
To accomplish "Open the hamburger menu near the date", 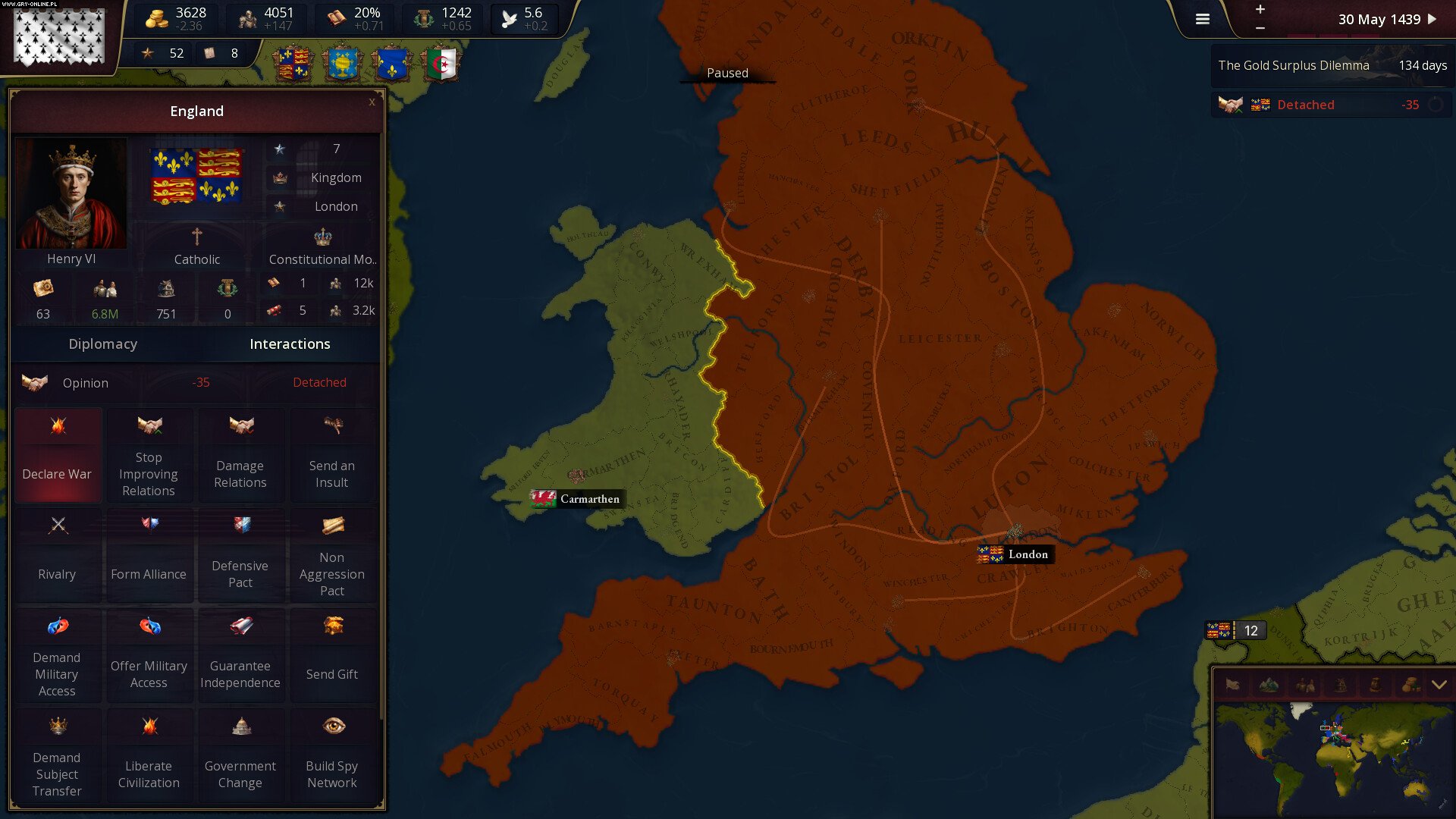I will coord(1202,19).
